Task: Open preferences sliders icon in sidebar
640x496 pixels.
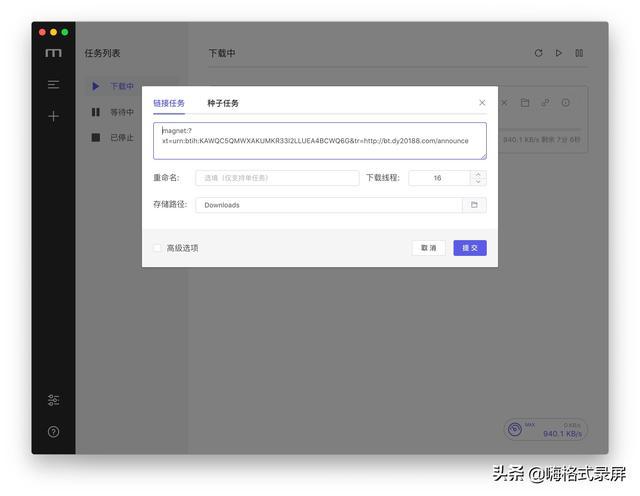Action: coord(53,400)
